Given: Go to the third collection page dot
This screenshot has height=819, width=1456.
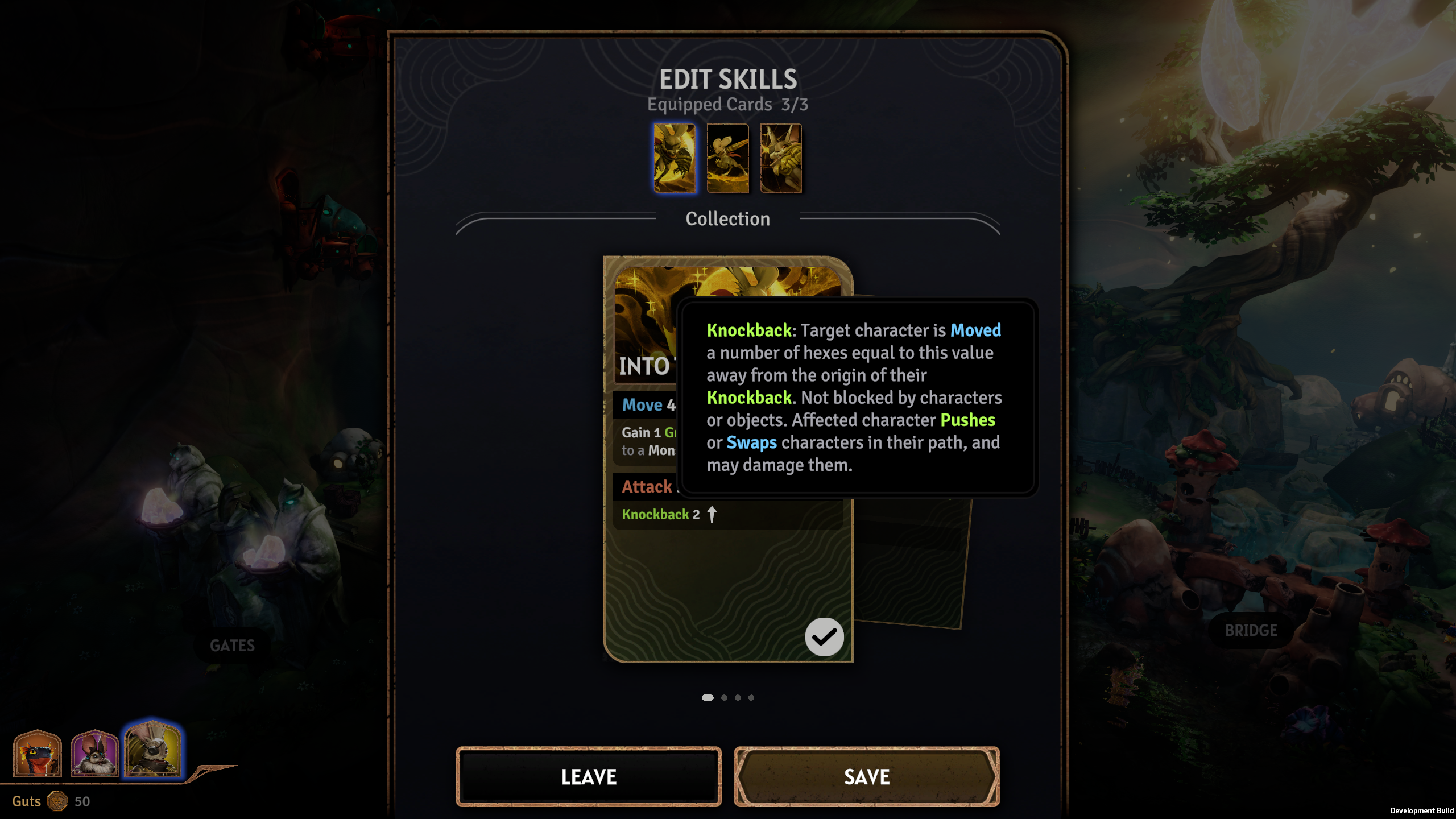Looking at the screenshot, I should pyautogui.click(x=738, y=697).
